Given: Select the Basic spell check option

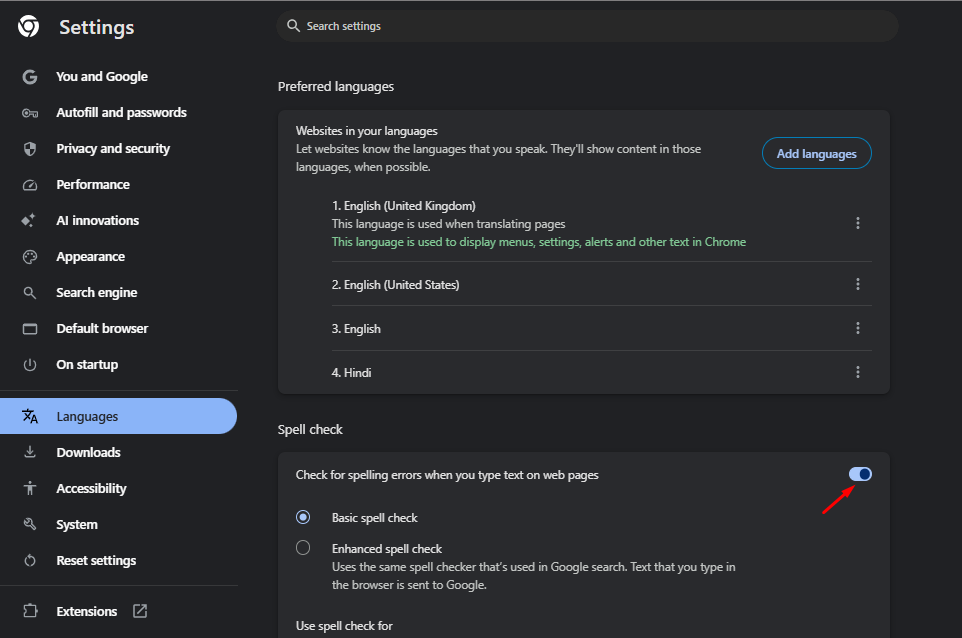Looking at the screenshot, I should 303,517.
